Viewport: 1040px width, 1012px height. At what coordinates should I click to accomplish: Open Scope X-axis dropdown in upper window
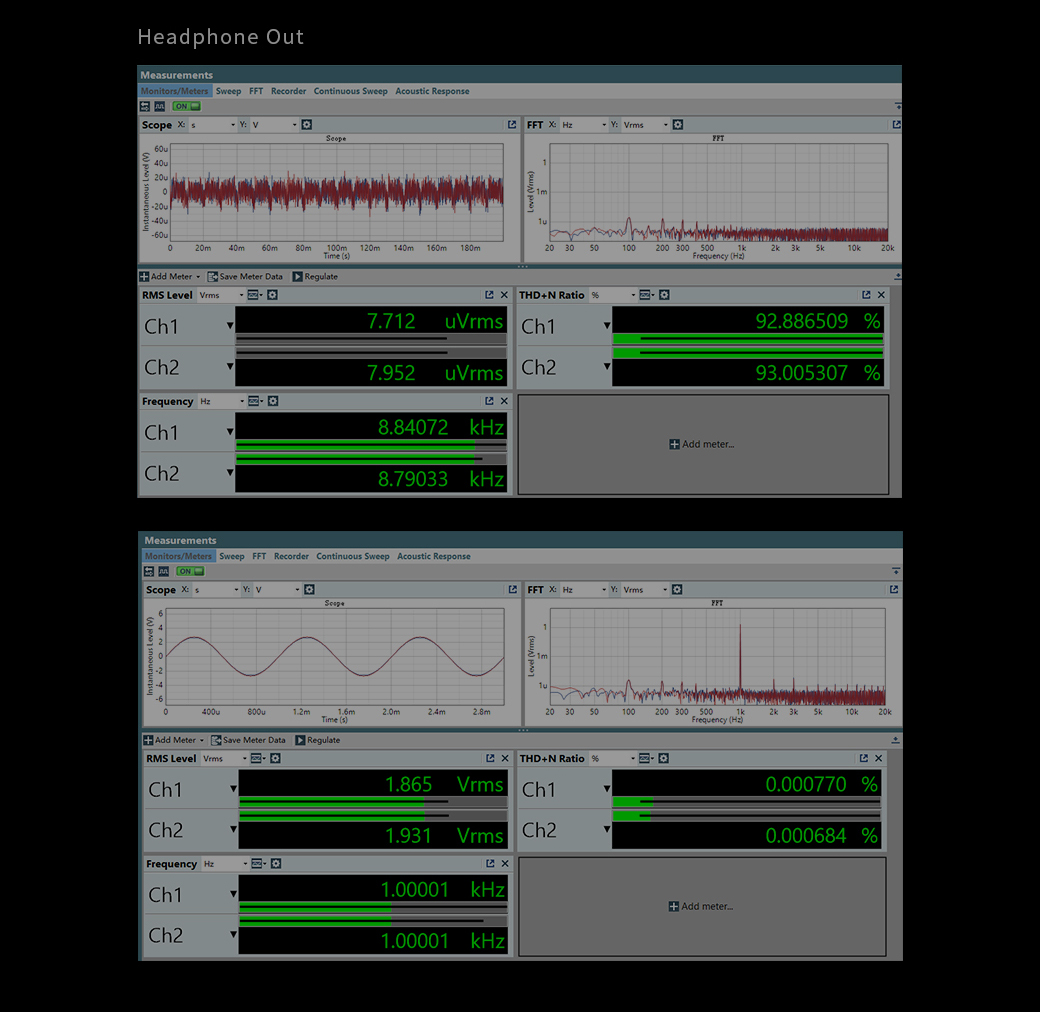[x=212, y=125]
